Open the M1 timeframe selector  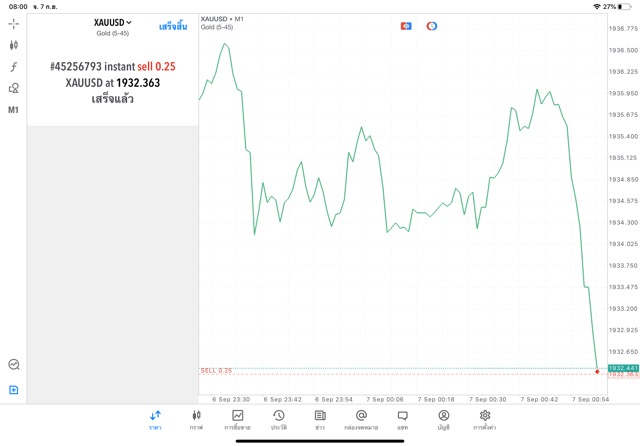pos(14,110)
